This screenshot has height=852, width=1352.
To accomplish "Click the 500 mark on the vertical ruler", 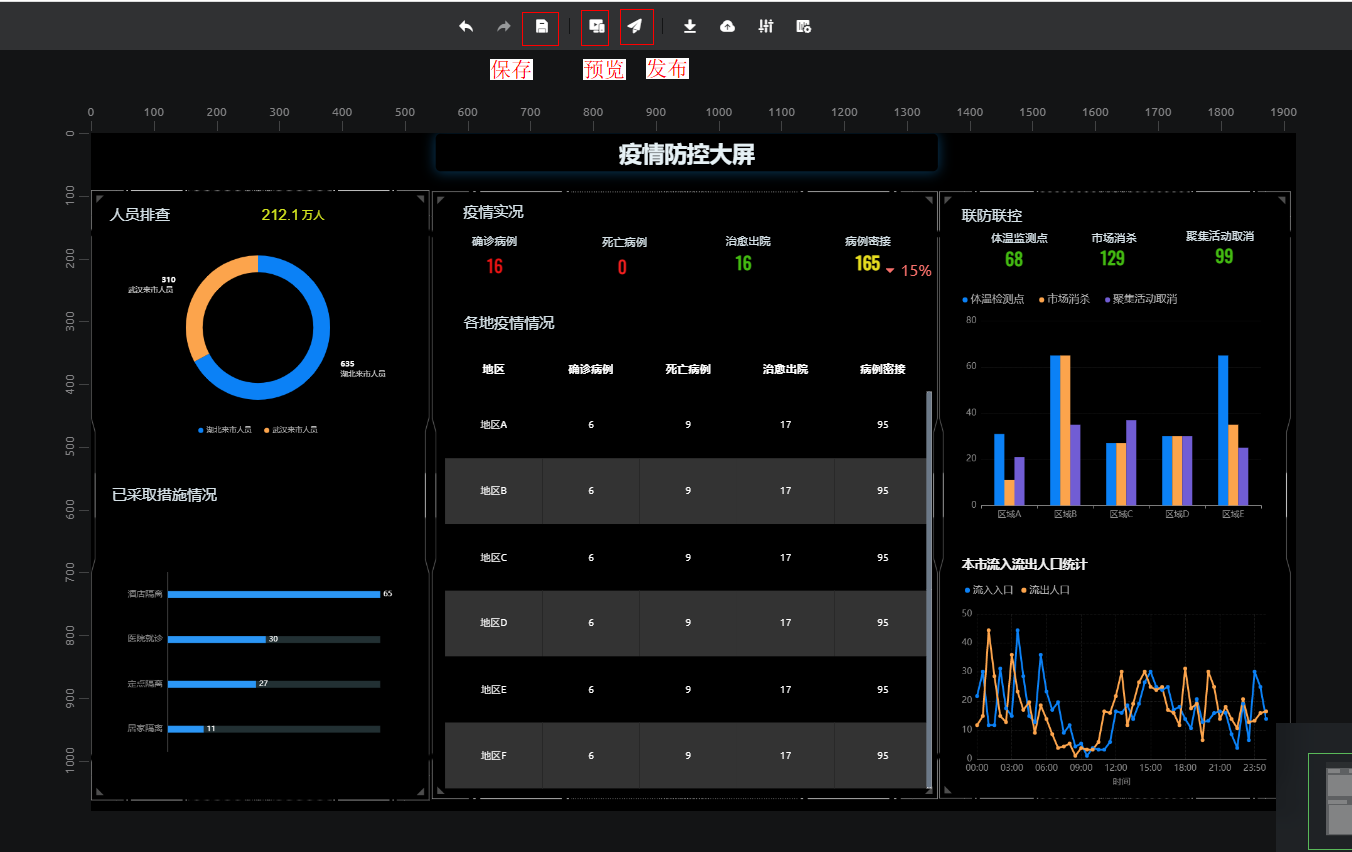I will click(69, 446).
